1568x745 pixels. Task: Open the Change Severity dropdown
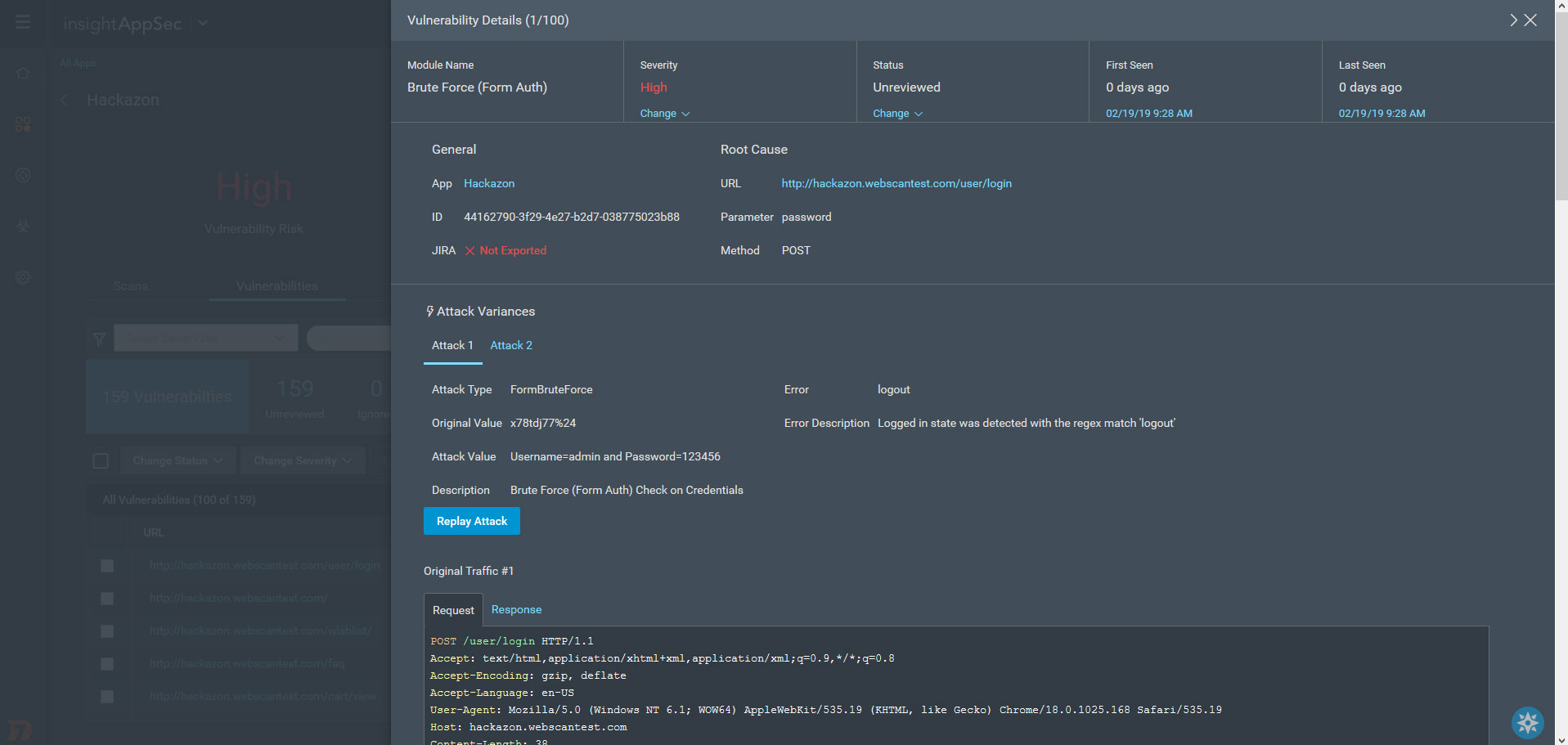(303, 460)
